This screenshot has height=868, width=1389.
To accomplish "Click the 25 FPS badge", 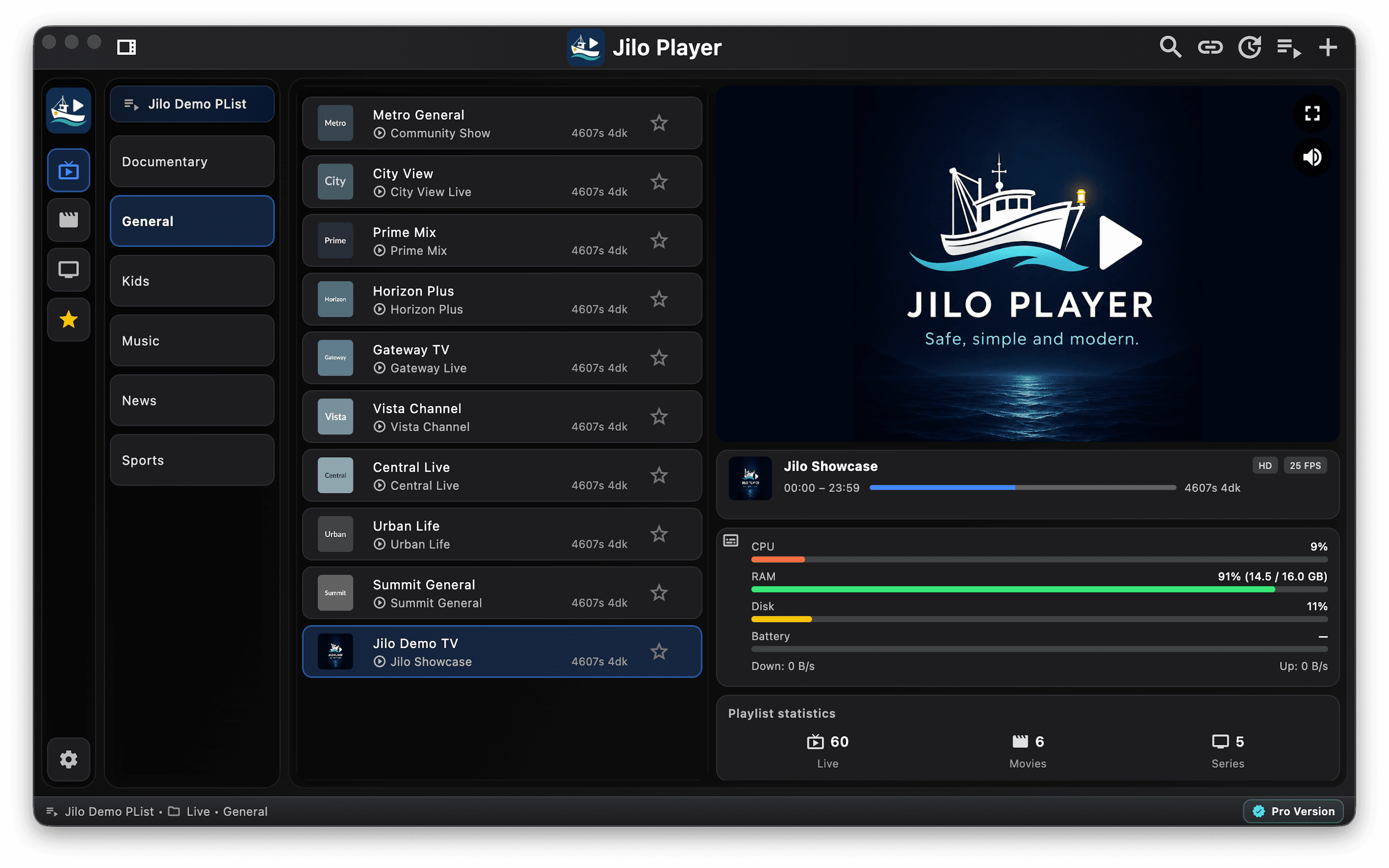I will click(1305, 465).
